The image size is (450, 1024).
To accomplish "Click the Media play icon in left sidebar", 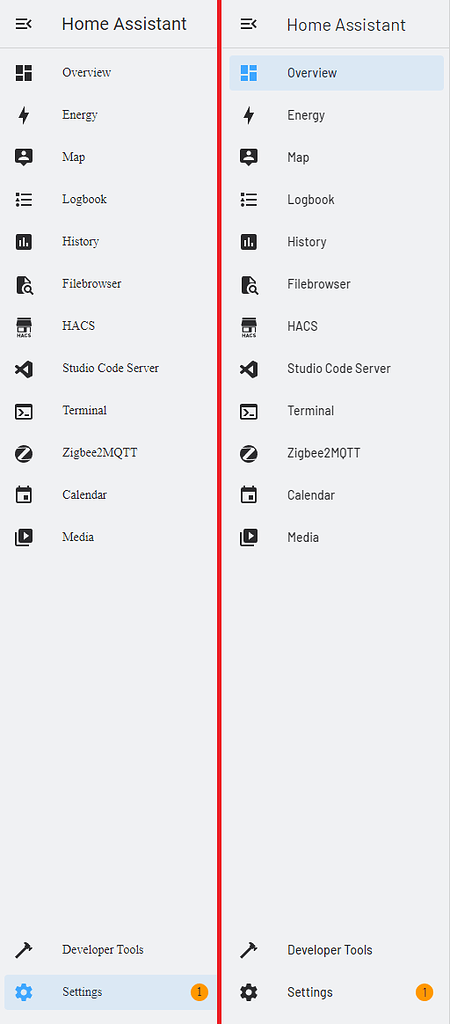I will point(24,537).
